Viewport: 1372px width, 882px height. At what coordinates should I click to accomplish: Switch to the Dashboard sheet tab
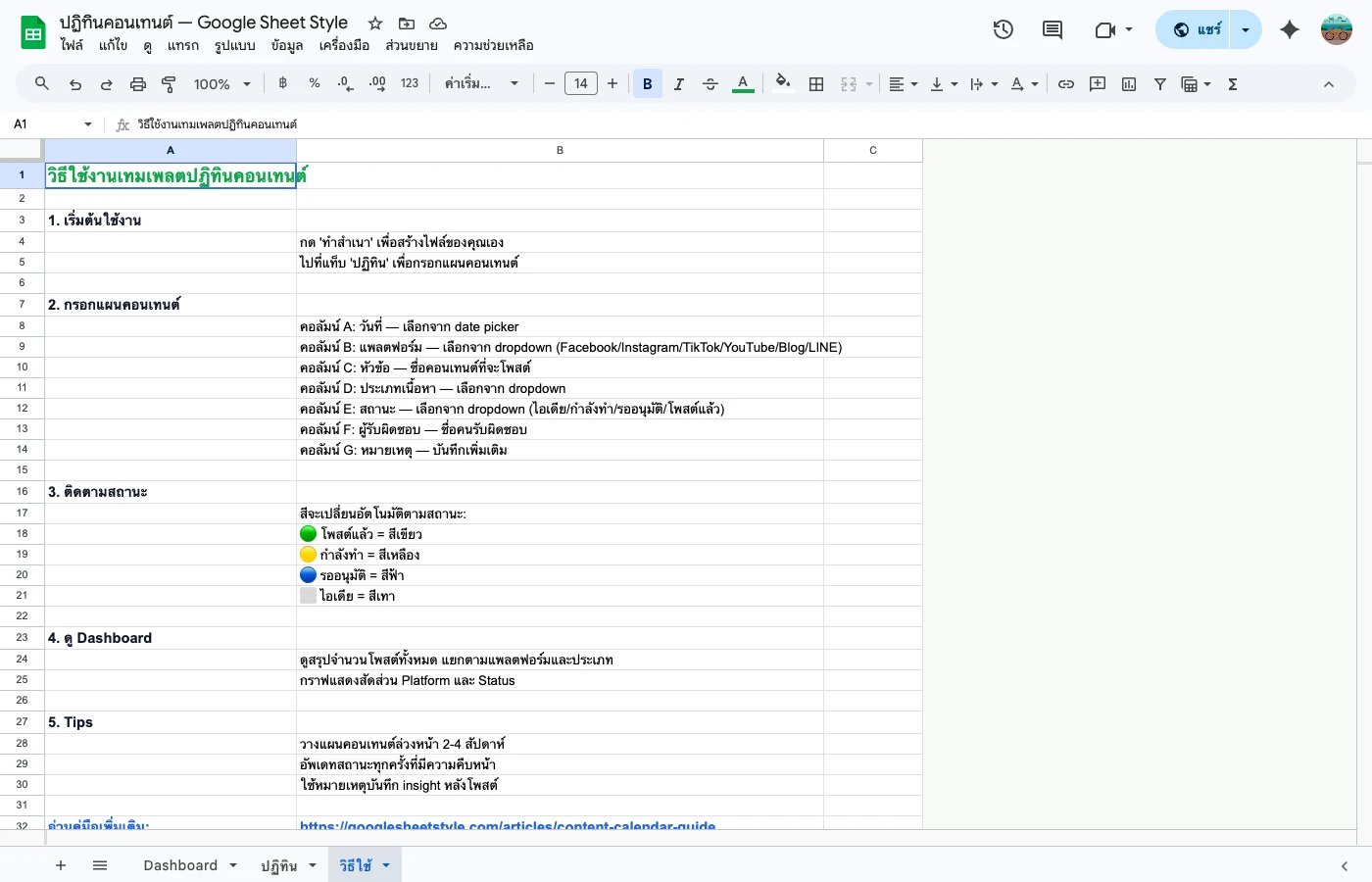[x=180, y=865]
